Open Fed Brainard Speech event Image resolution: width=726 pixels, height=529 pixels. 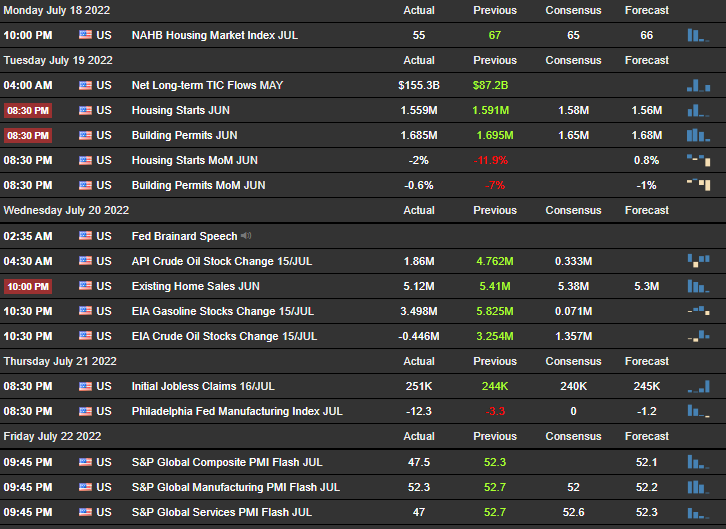(184, 236)
